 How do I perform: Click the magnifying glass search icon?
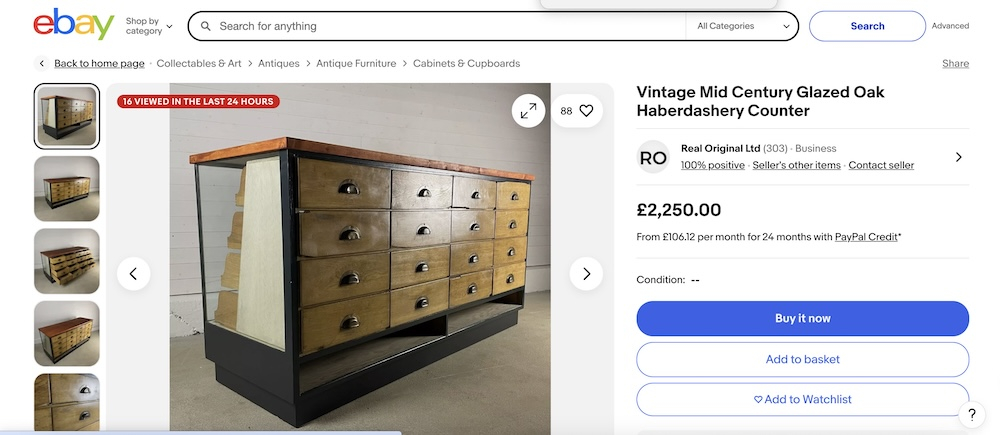click(205, 26)
